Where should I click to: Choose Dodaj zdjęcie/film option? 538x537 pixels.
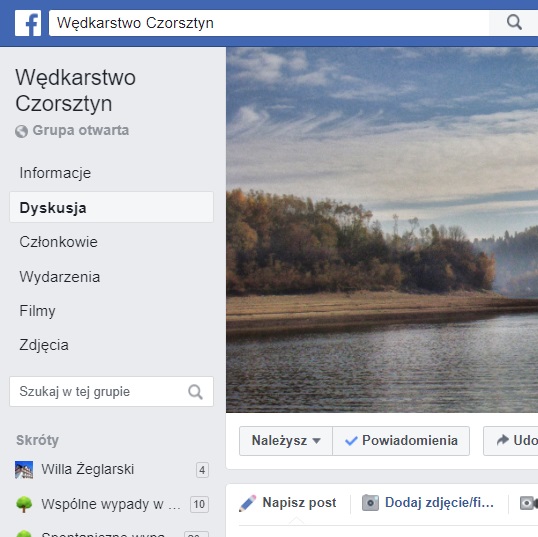click(439, 503)
